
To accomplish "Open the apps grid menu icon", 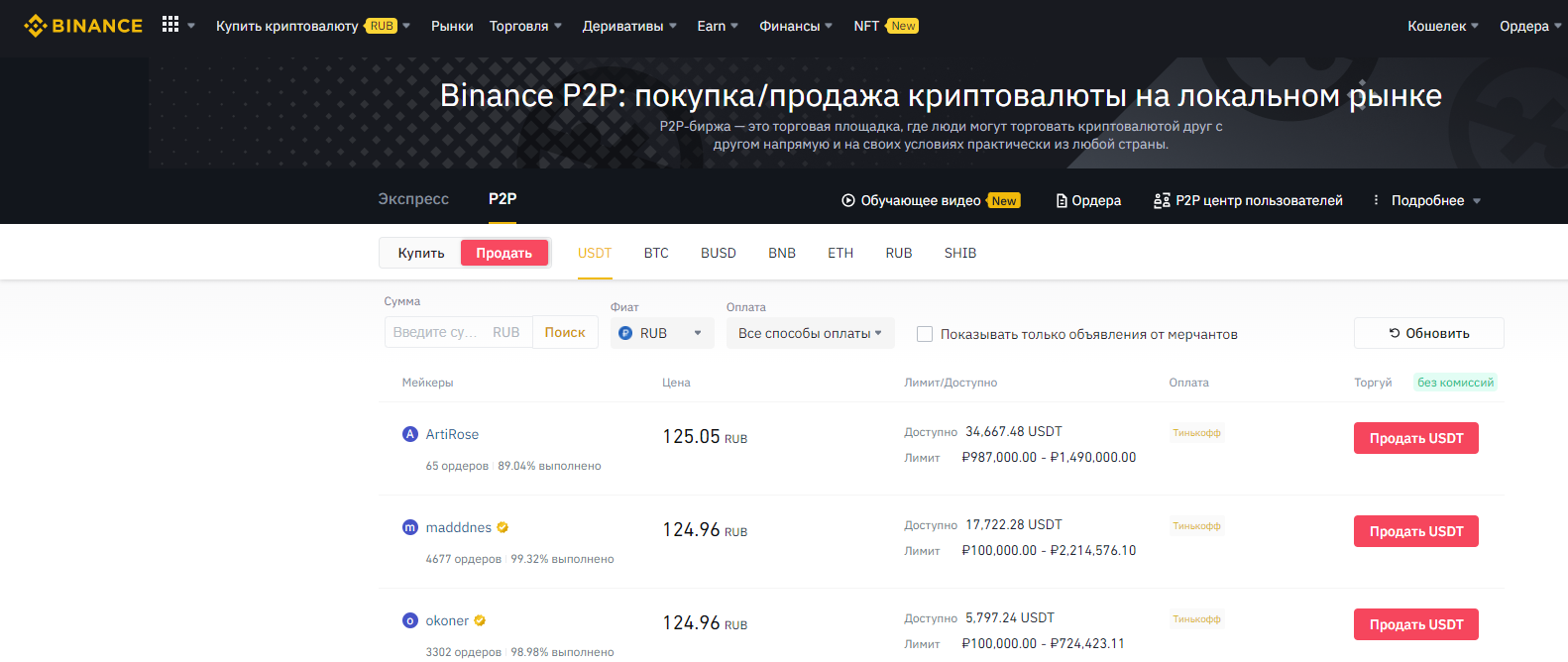I will coord(170,25).
